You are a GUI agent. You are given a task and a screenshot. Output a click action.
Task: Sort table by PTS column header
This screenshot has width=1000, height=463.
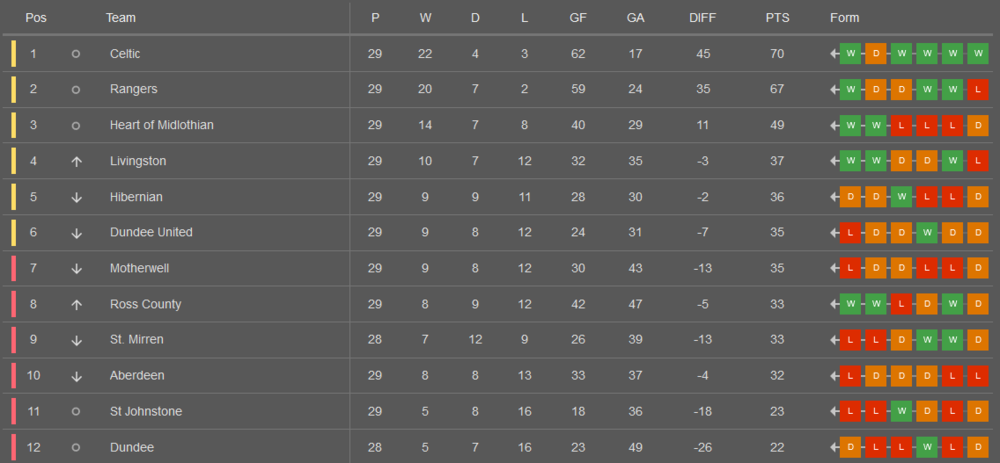click(777, 18)
